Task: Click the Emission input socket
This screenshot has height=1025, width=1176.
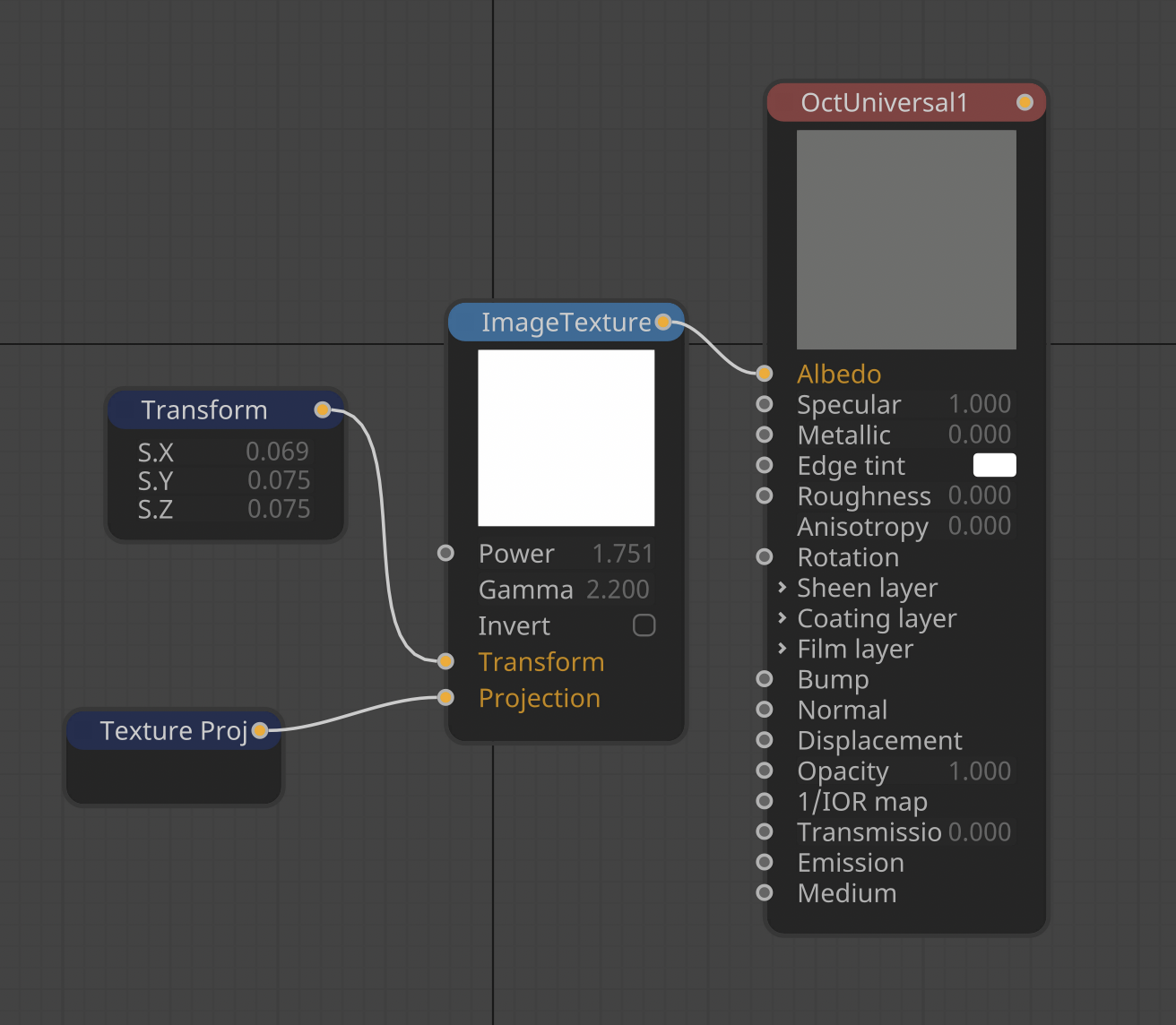Action: pos(765,862)
